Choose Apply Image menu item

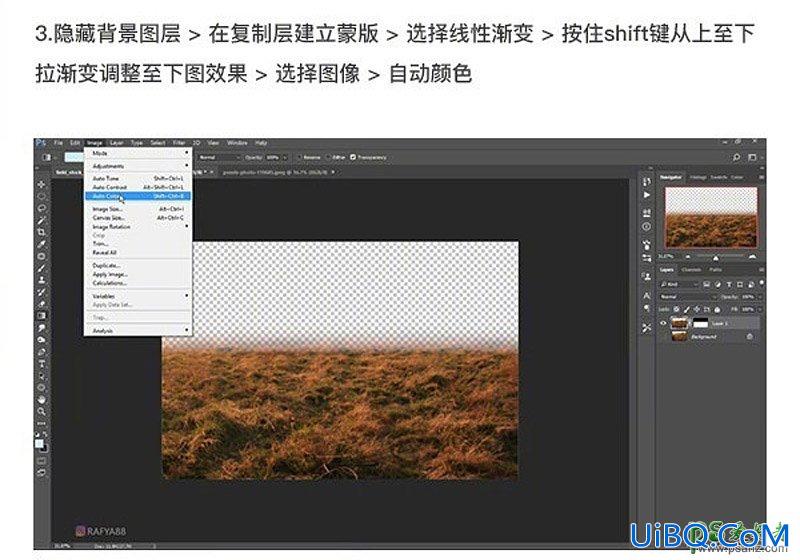coord(138,274)
